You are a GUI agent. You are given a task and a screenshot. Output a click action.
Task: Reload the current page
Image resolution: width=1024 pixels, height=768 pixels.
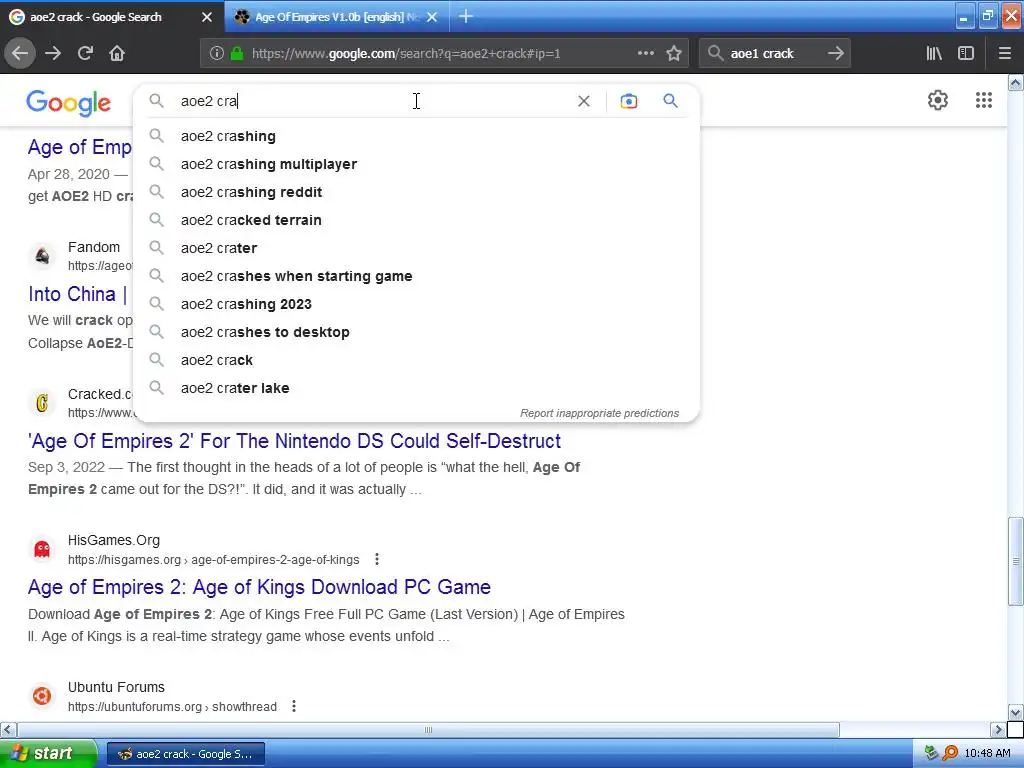coord(85,54)
